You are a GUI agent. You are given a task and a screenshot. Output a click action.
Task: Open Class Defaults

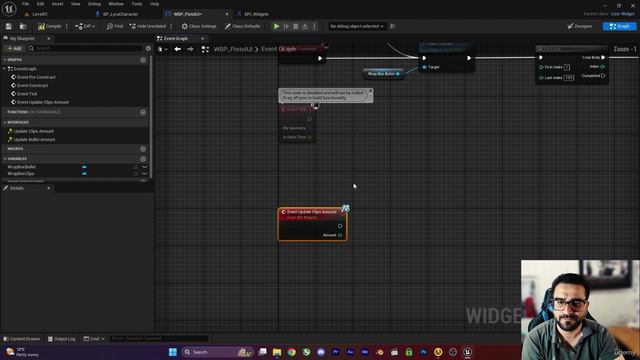(242, 26)
